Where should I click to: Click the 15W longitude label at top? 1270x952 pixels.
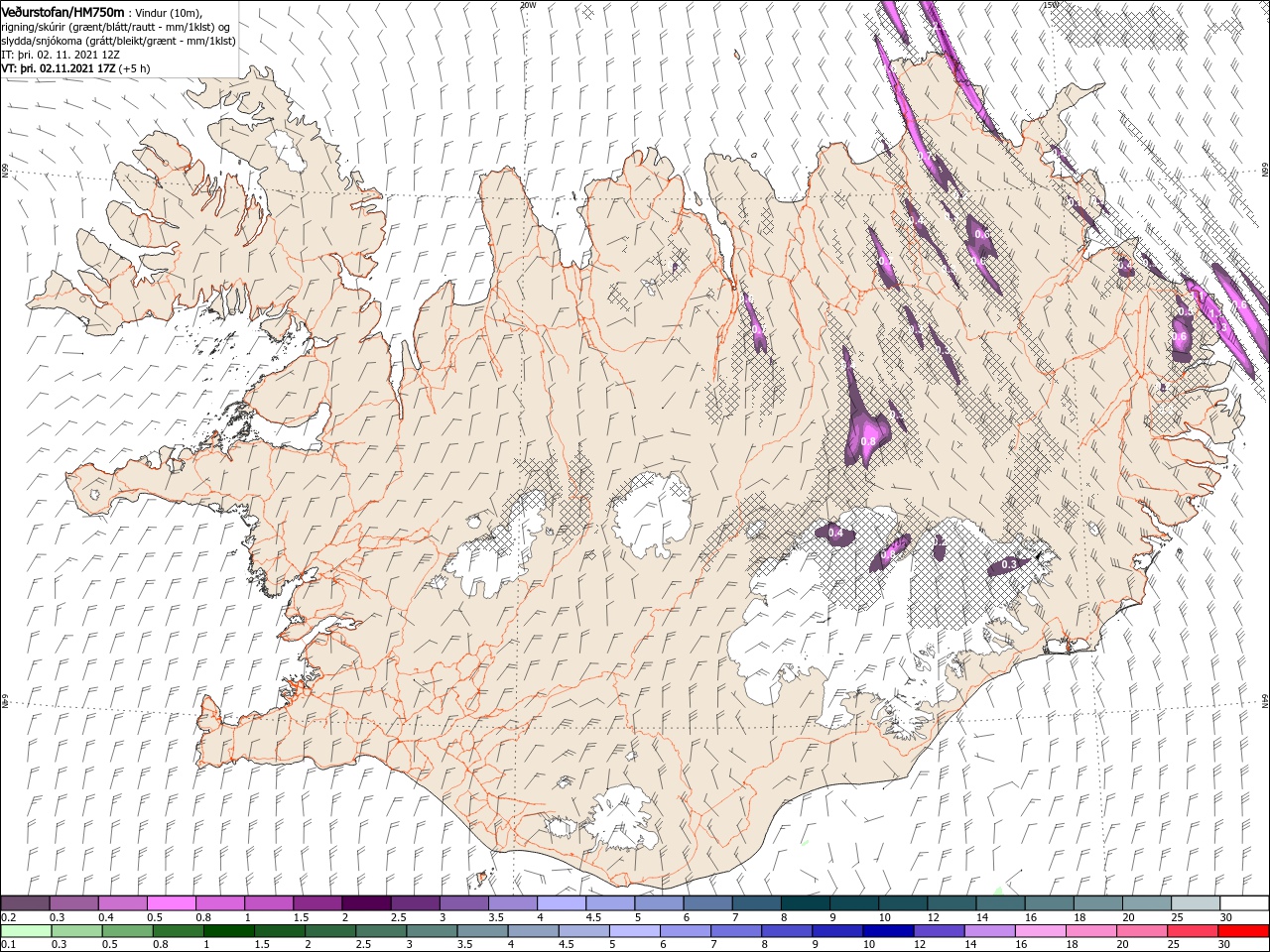pyautogui.click(x=1050, y=5)
